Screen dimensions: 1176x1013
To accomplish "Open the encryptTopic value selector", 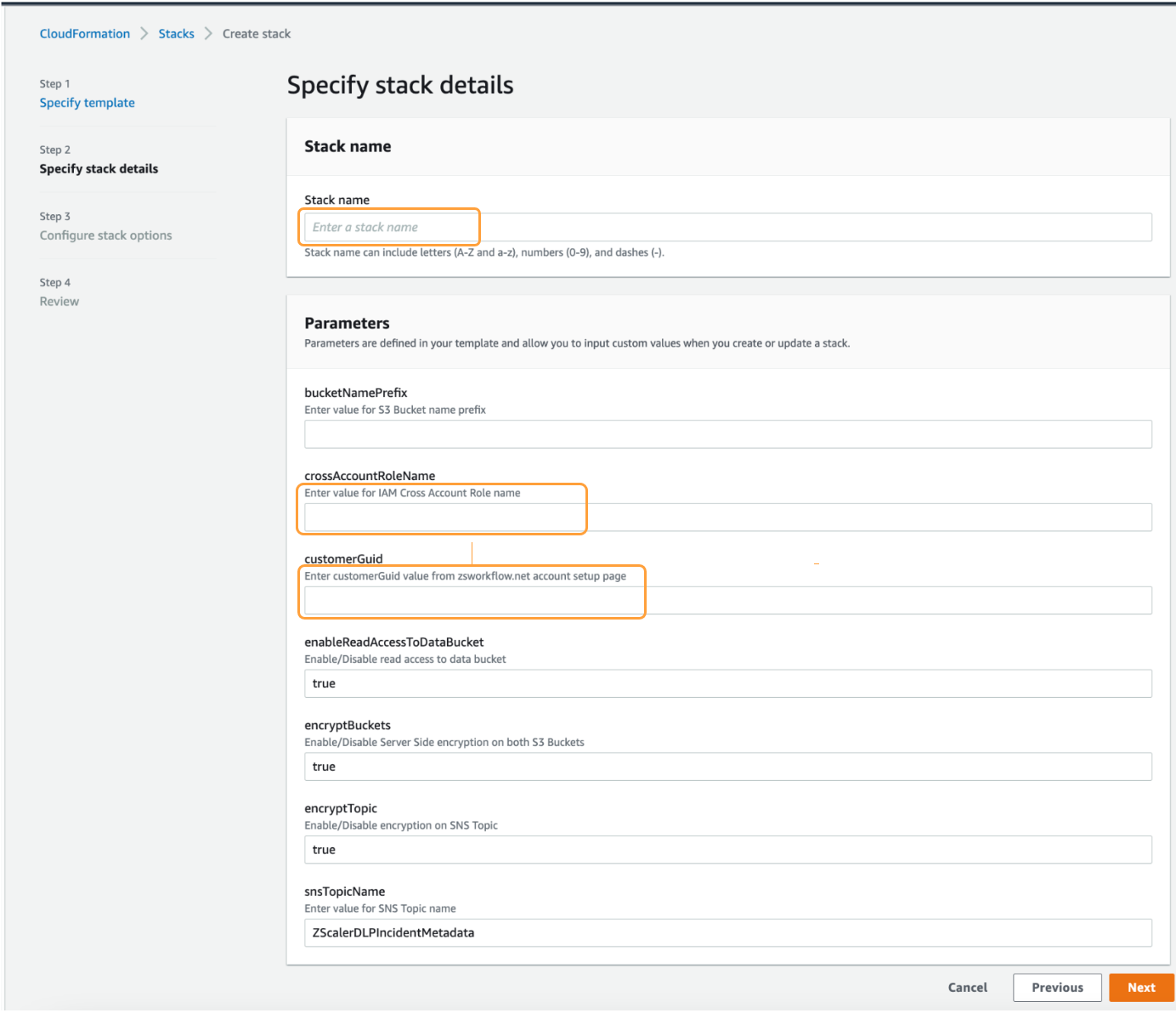I will point(727,849).
